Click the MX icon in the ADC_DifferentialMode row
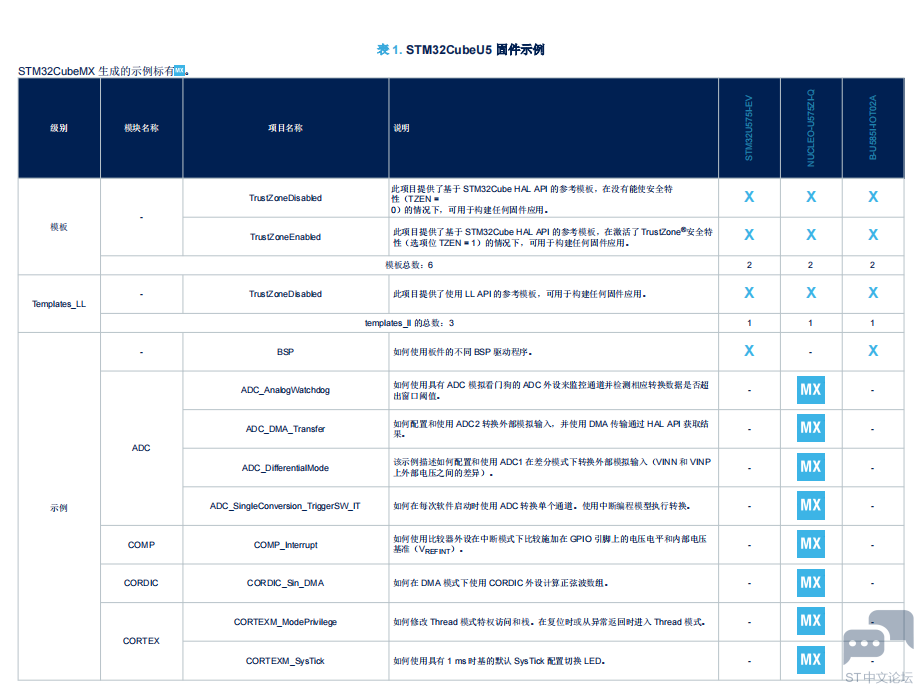Screen dimensions: 922x693 [810, 467]
